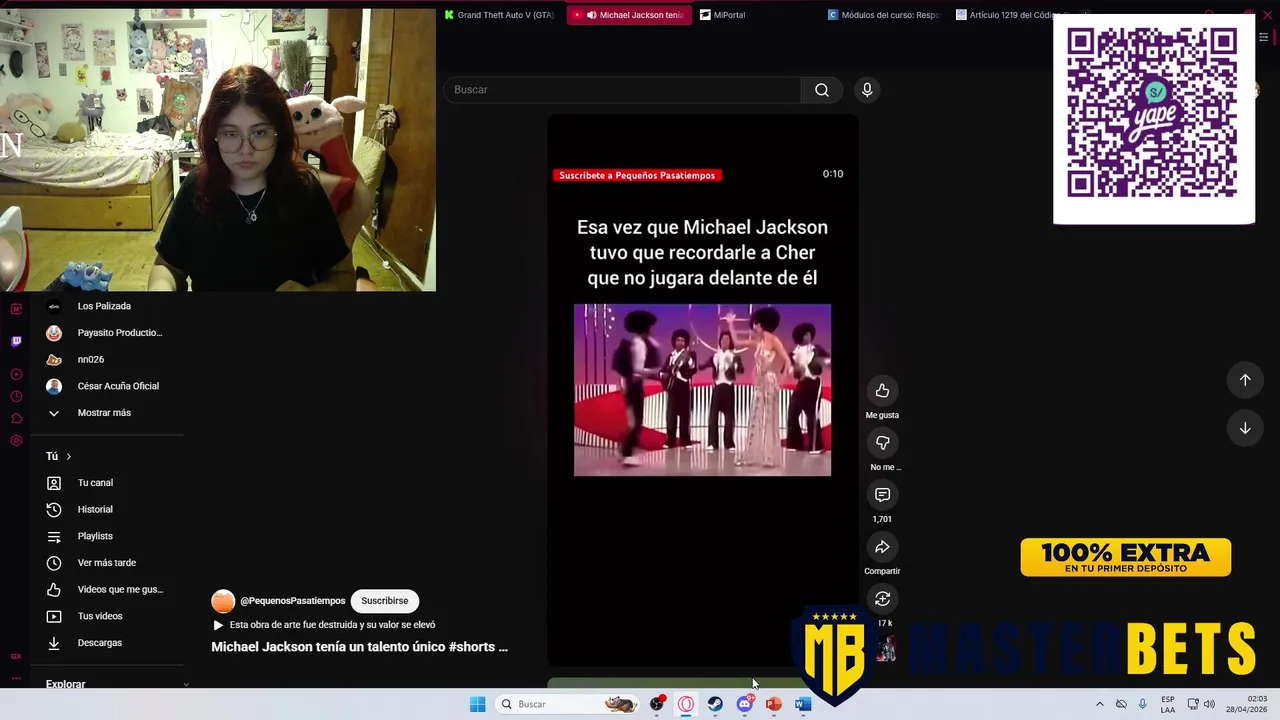Open Los Palizada subscription
1280x720 pixels.
[104, 306]
